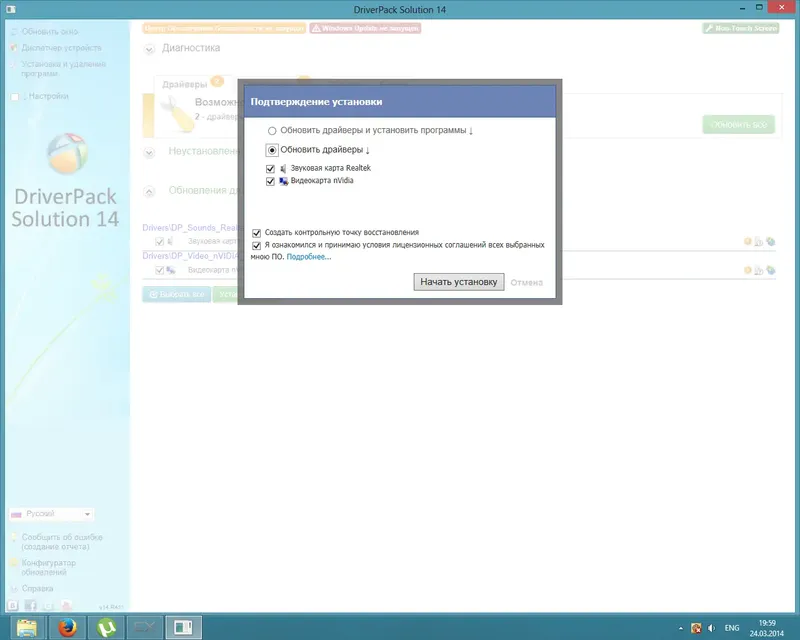The image size is (800, 640).
Task: Uncheck Видеокарта nVidia in dialog
Action: pos(270,181)
